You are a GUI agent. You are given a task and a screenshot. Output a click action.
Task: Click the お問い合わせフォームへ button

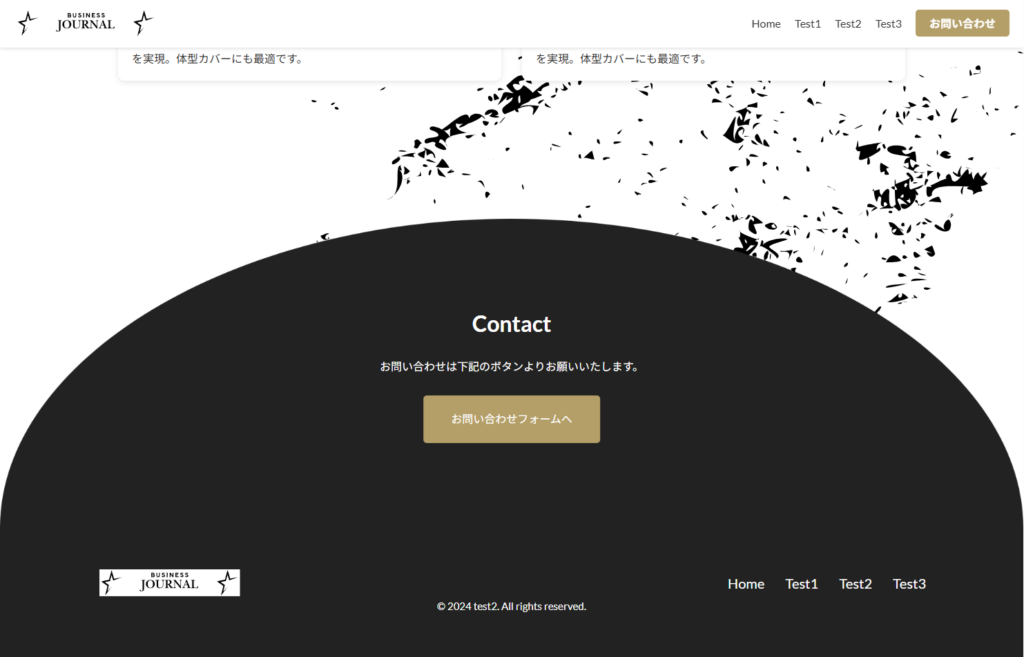tap(511, 419)
